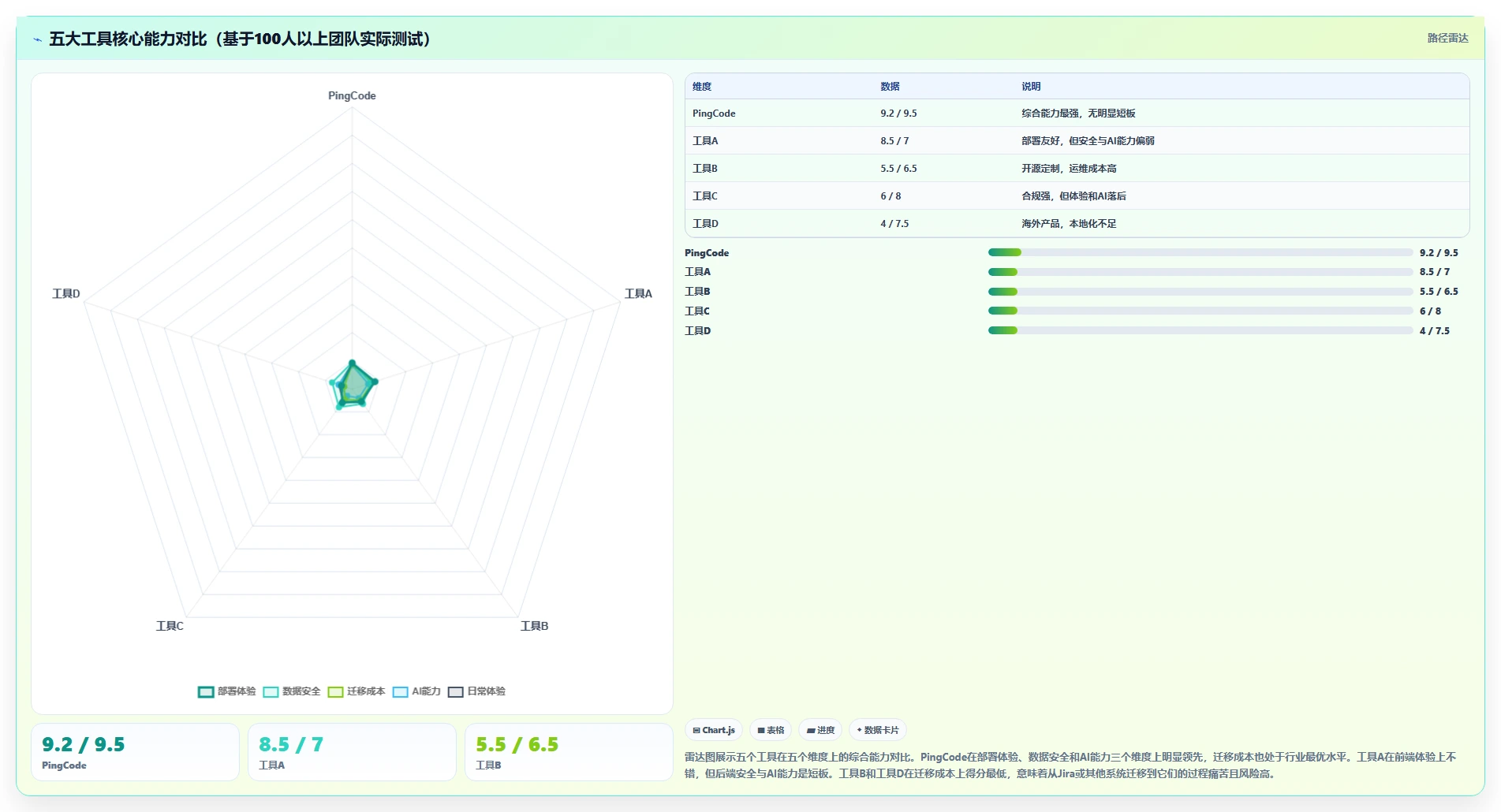Click the radar polygon at chart center
This screenshot has width=1501, height=812.
[x=353, y=386]
